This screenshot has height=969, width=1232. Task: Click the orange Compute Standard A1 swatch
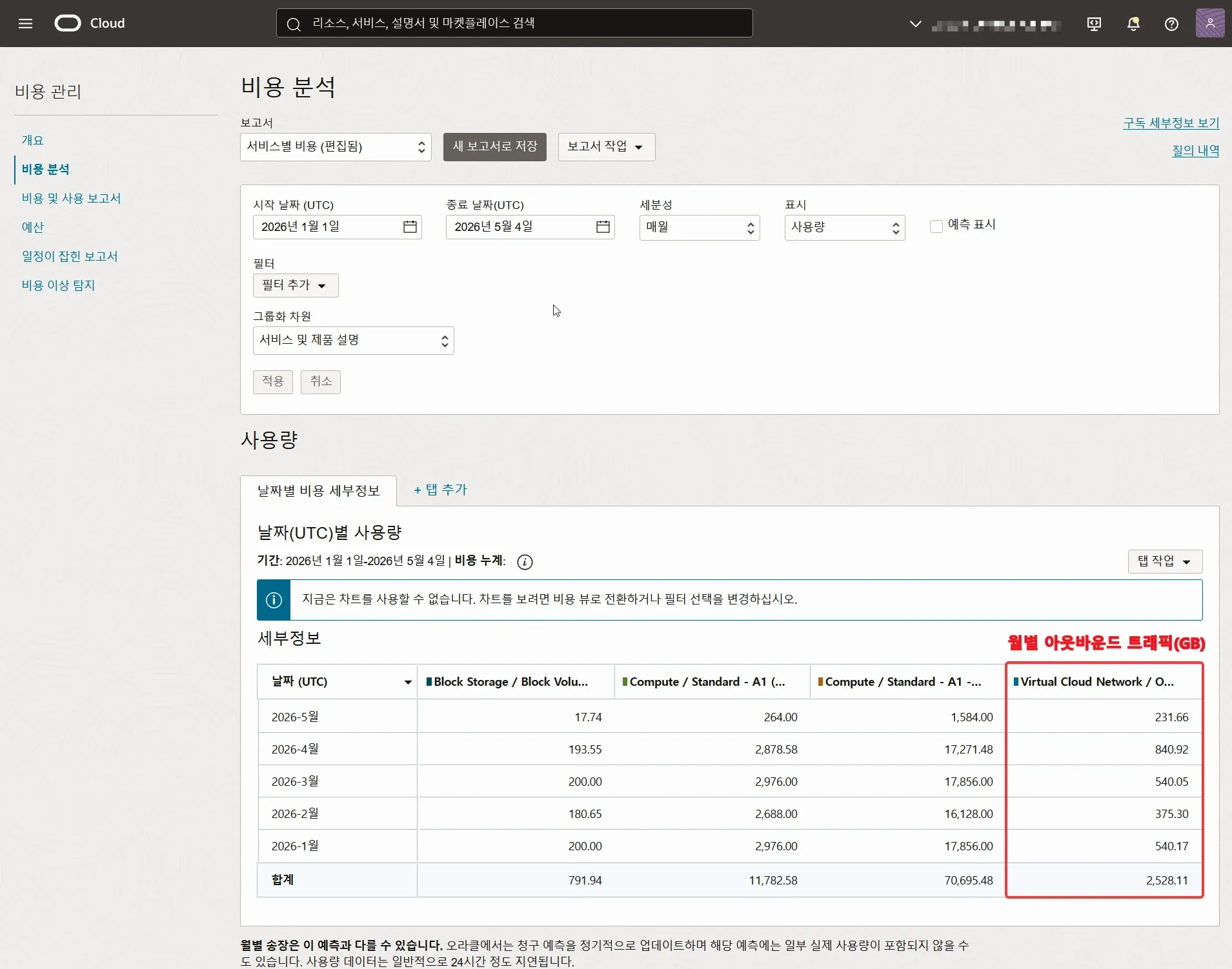tap(820, 682)
